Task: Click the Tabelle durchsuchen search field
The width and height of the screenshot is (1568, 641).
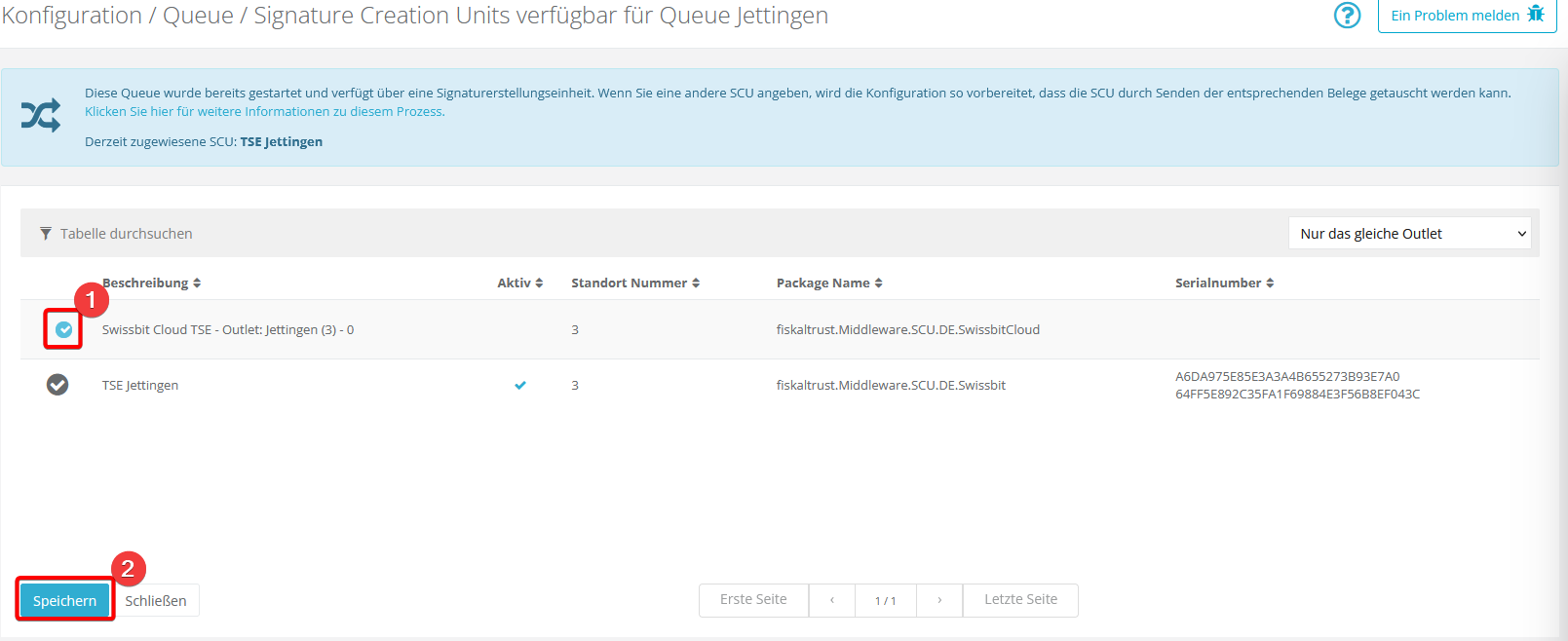Action: (x=127, y=234)
